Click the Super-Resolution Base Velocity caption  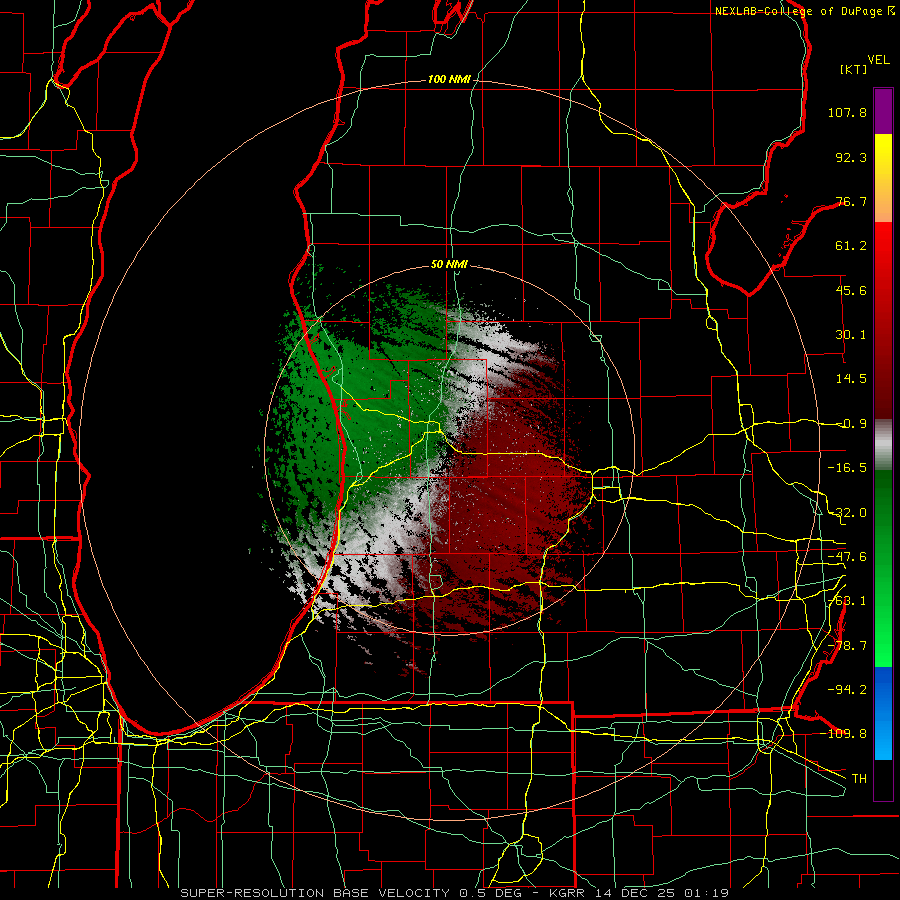click(x=455, y=893)
